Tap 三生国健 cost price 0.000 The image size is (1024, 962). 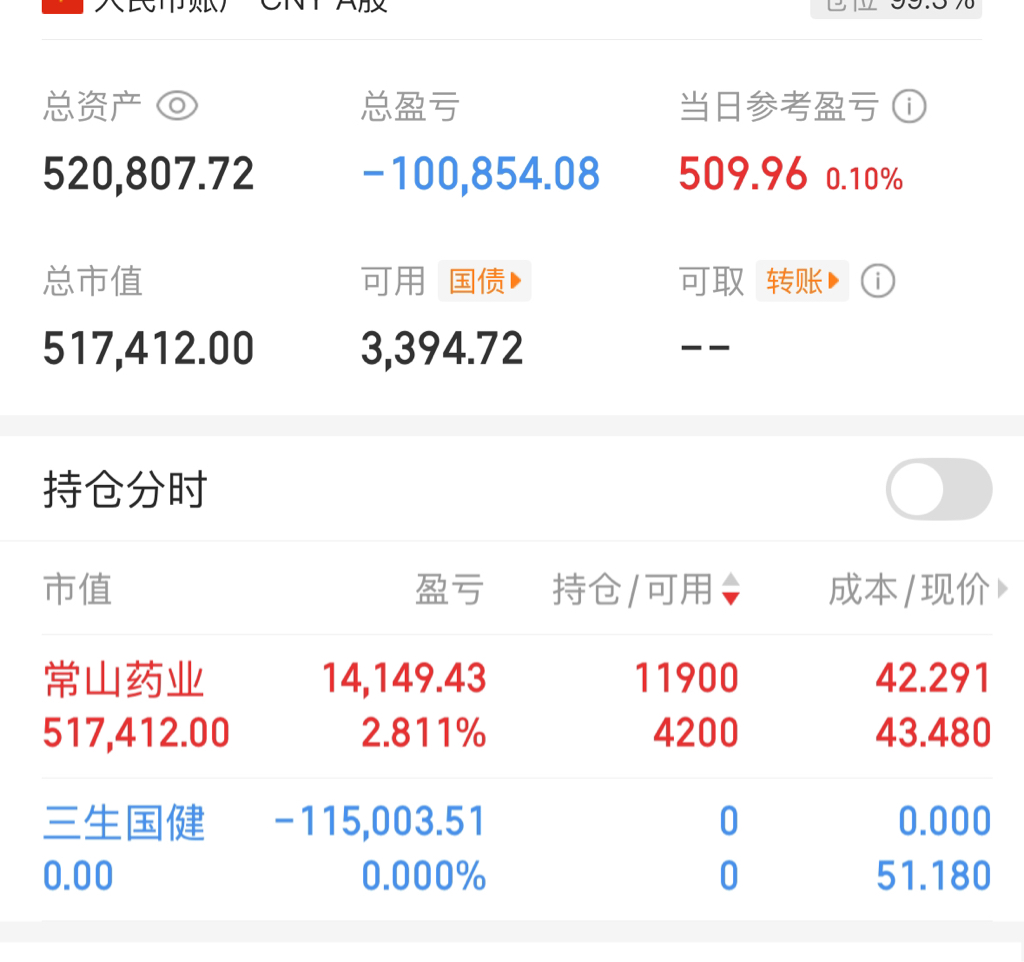[945, 821]
